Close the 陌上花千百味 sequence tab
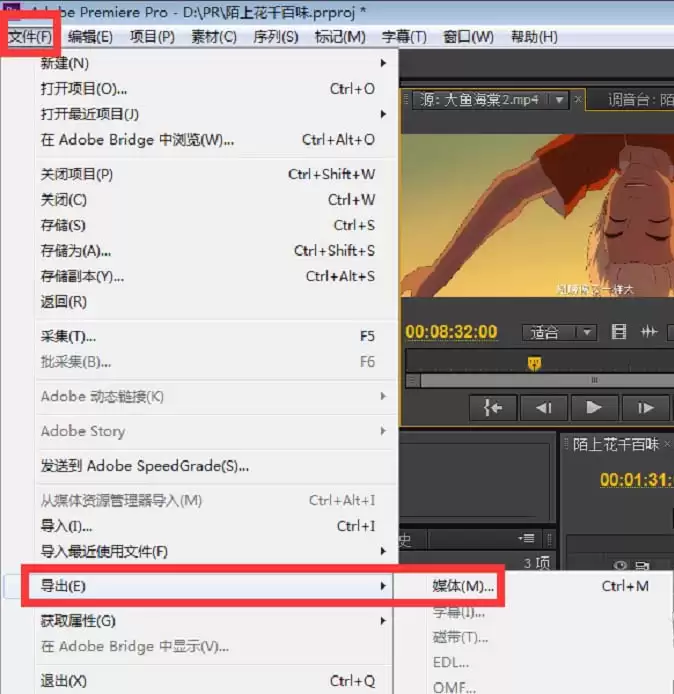 point(667,443)
